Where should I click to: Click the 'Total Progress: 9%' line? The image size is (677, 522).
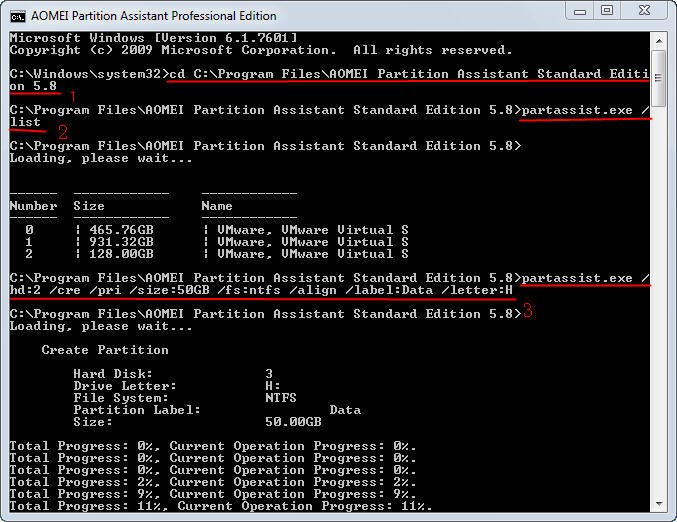213,494
